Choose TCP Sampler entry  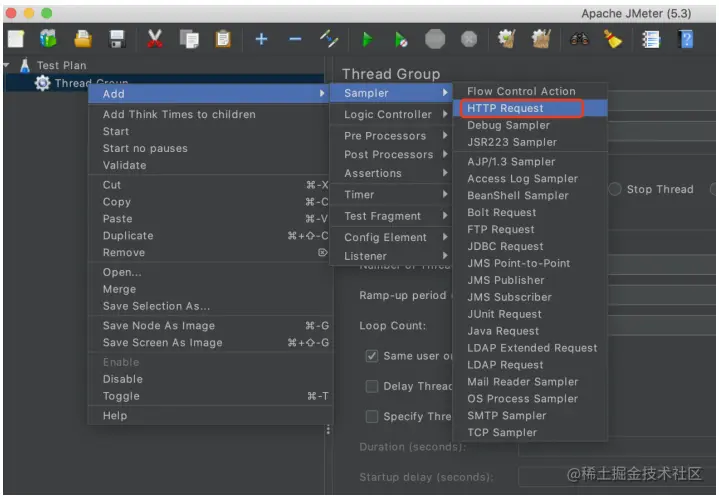pyautogui.click(x=530, y=432)
